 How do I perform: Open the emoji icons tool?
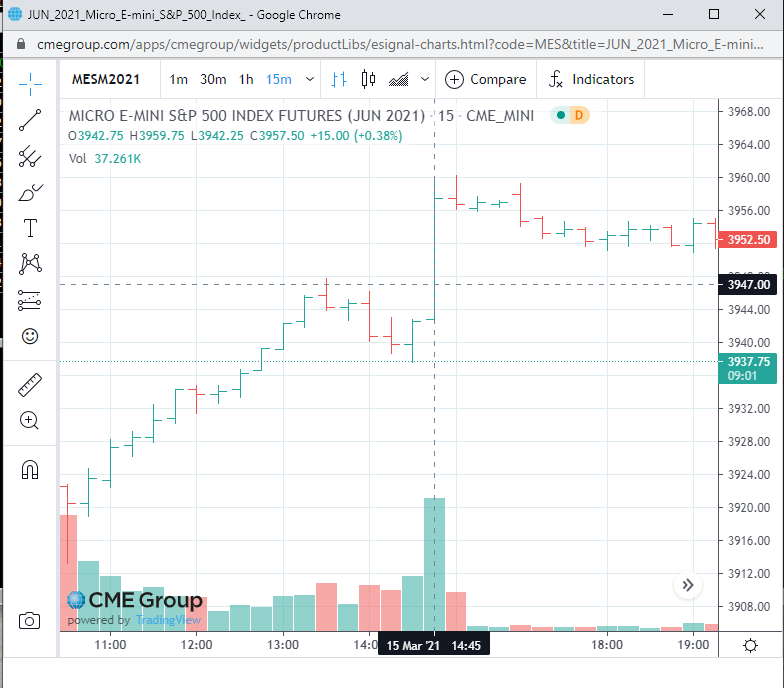pos(30,336)
